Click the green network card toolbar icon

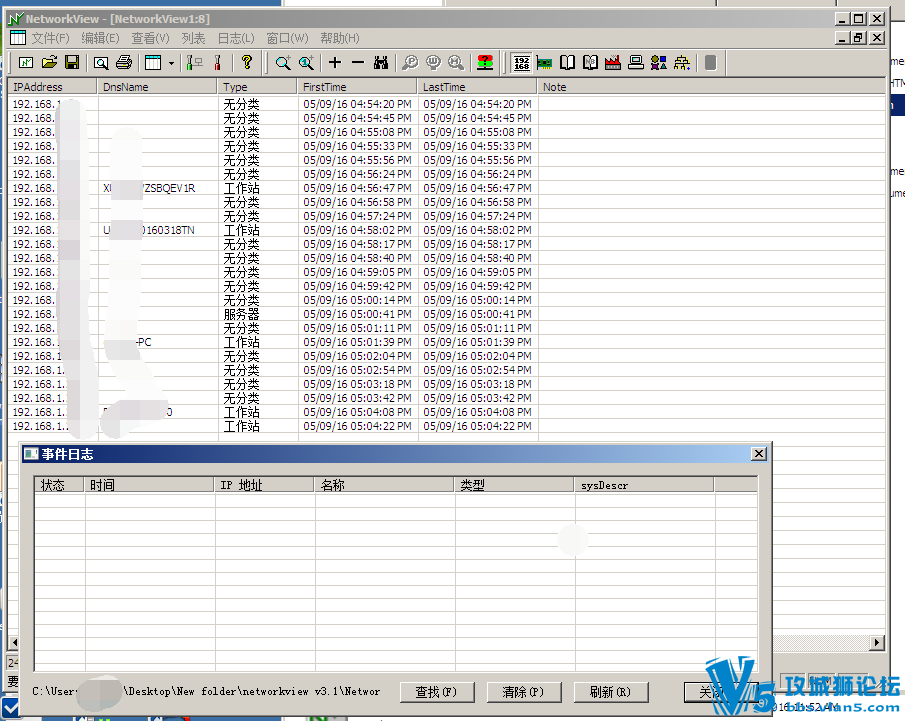(544, 62)
